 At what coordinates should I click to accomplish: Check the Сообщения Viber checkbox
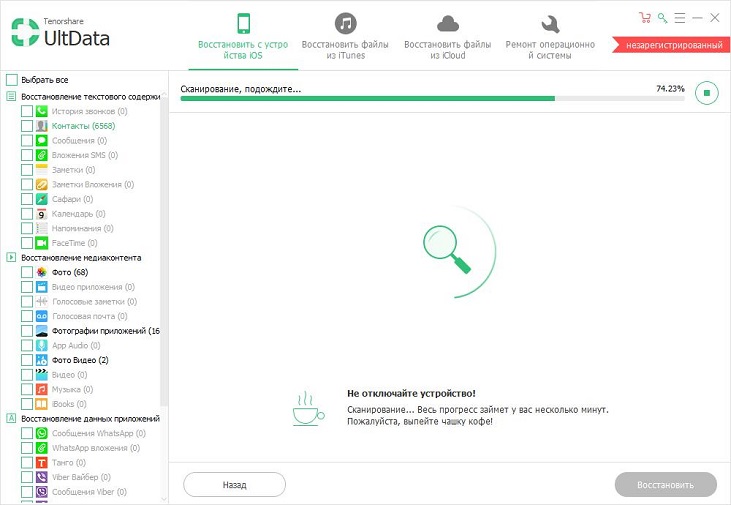27,491
